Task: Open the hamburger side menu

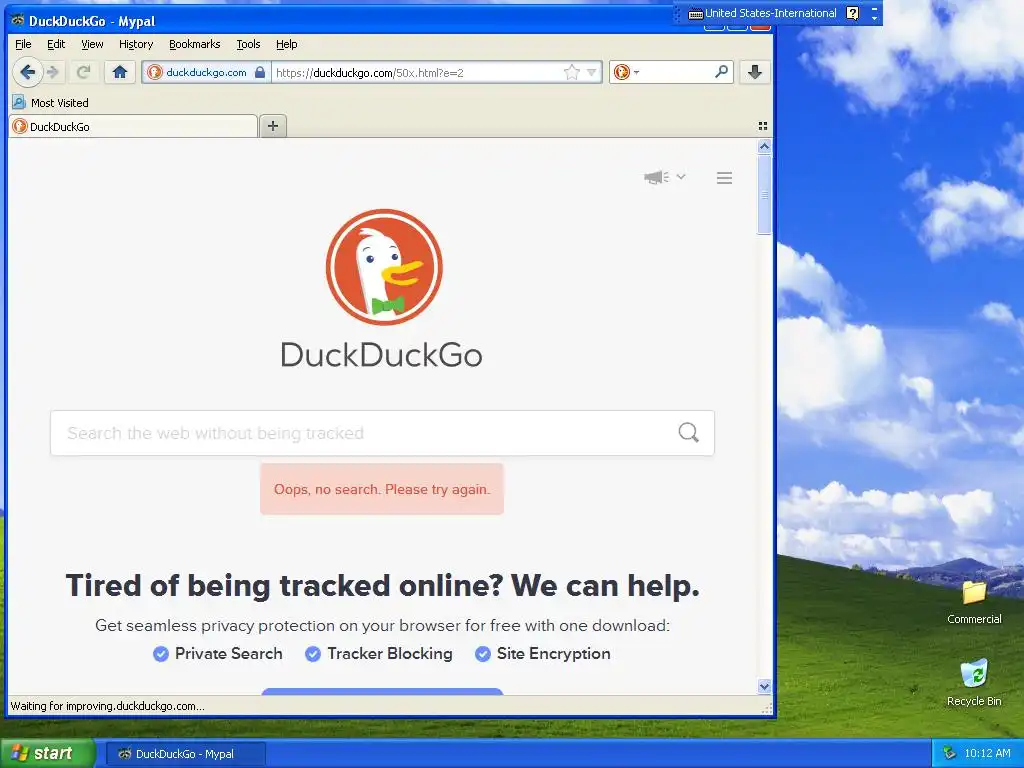Action: (724, 178)
